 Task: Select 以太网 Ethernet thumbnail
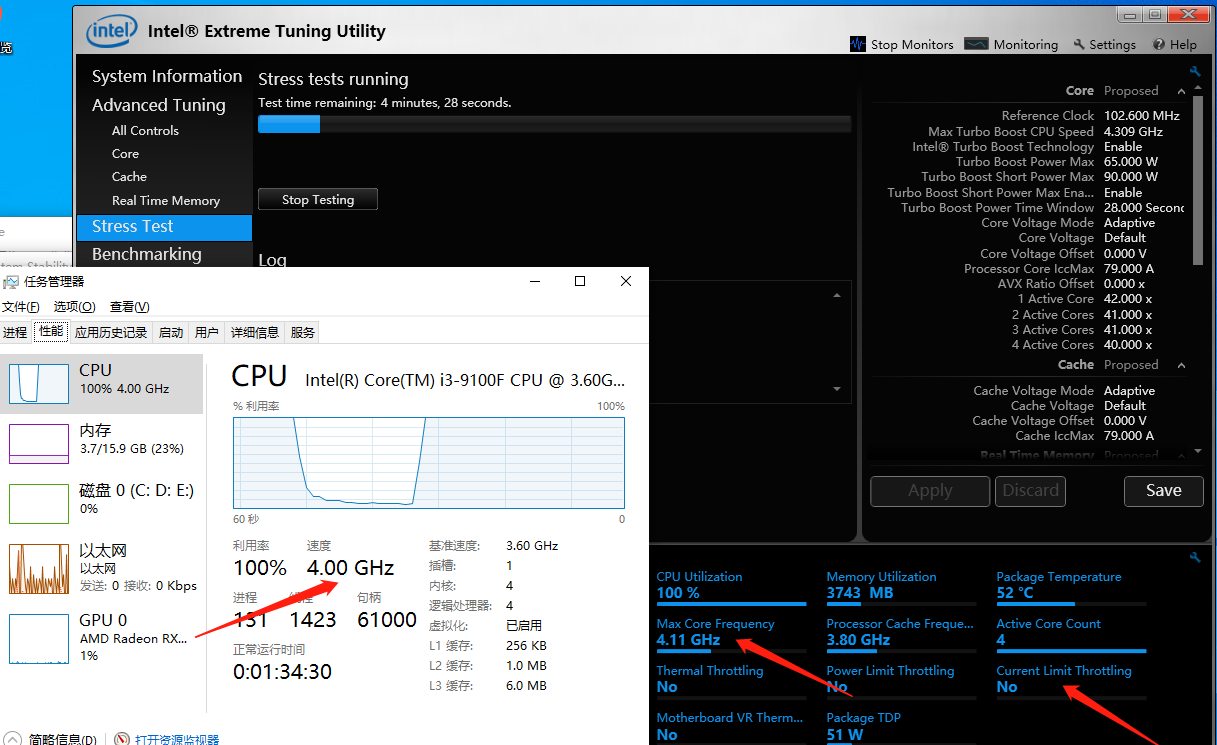coord(39,568)
